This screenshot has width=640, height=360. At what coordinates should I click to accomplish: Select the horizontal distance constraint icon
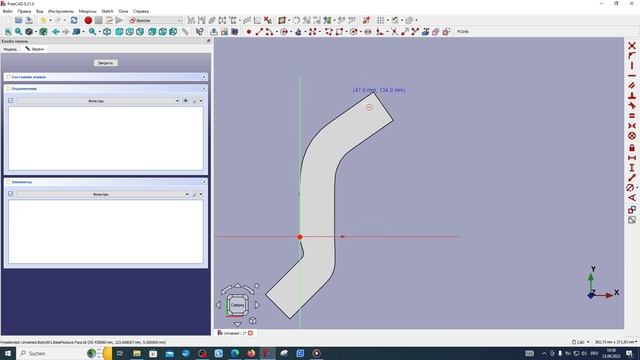pos(632,158)
